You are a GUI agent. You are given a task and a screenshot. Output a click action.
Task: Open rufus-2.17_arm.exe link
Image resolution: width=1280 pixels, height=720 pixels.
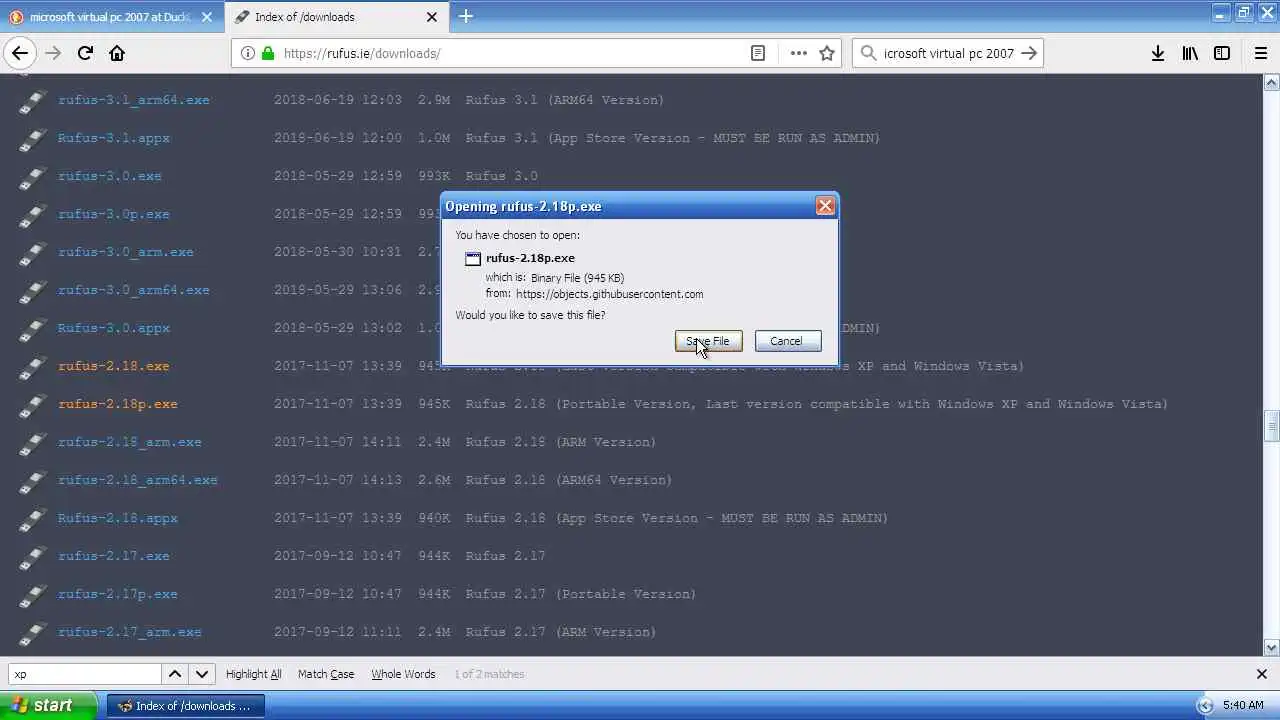[x=130, y=632]
